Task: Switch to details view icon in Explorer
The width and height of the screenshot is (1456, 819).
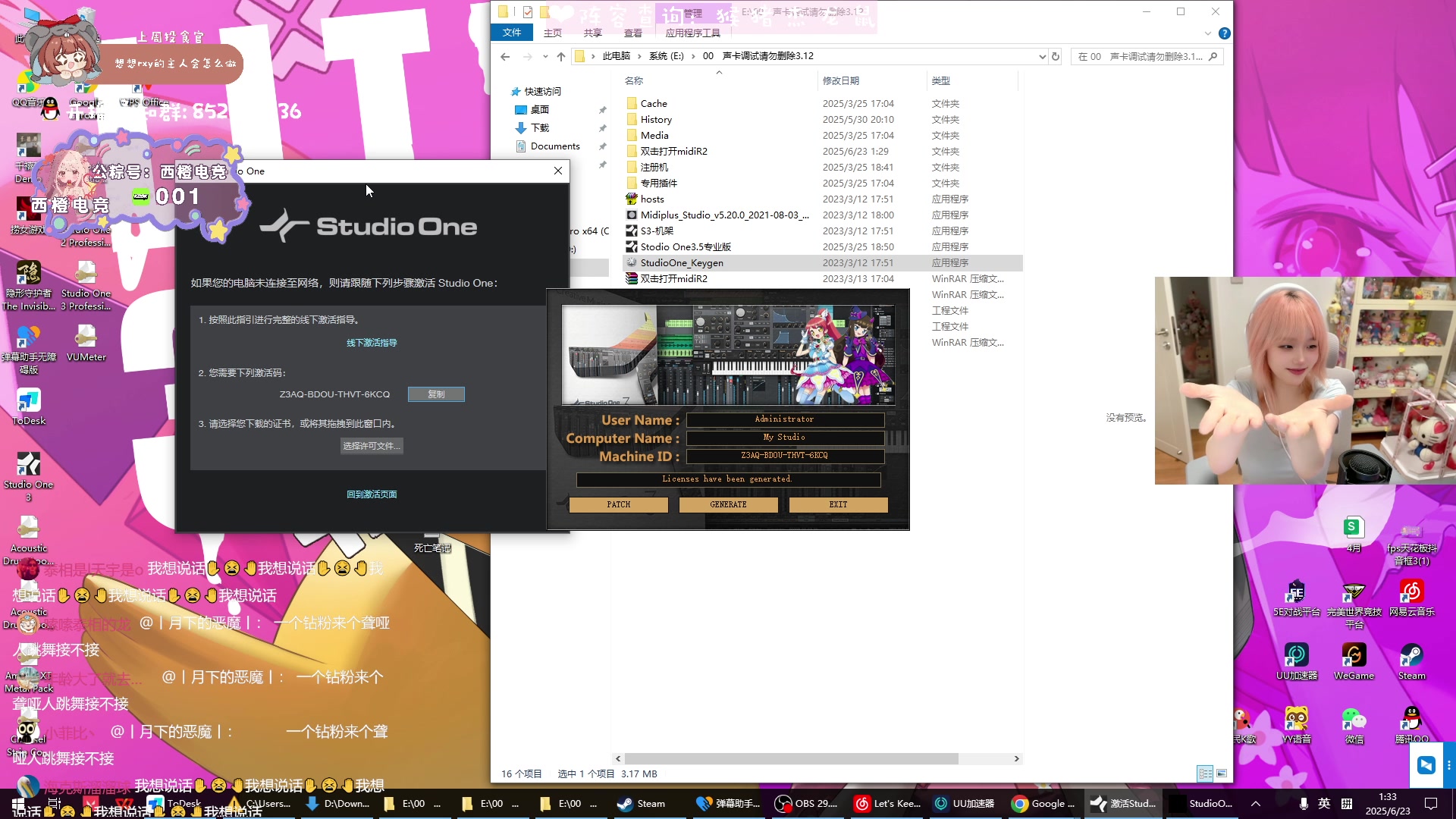Action: pyautogui.click(x=1205, y=773)
